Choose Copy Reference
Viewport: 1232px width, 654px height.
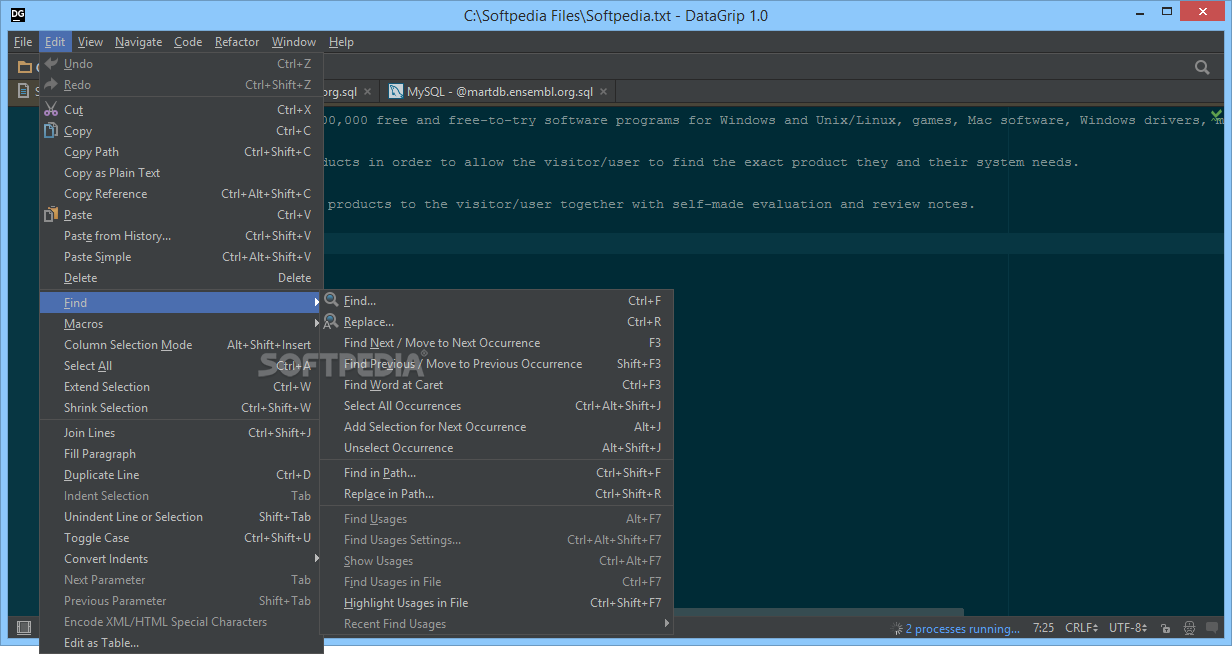(x=181, y=193)
